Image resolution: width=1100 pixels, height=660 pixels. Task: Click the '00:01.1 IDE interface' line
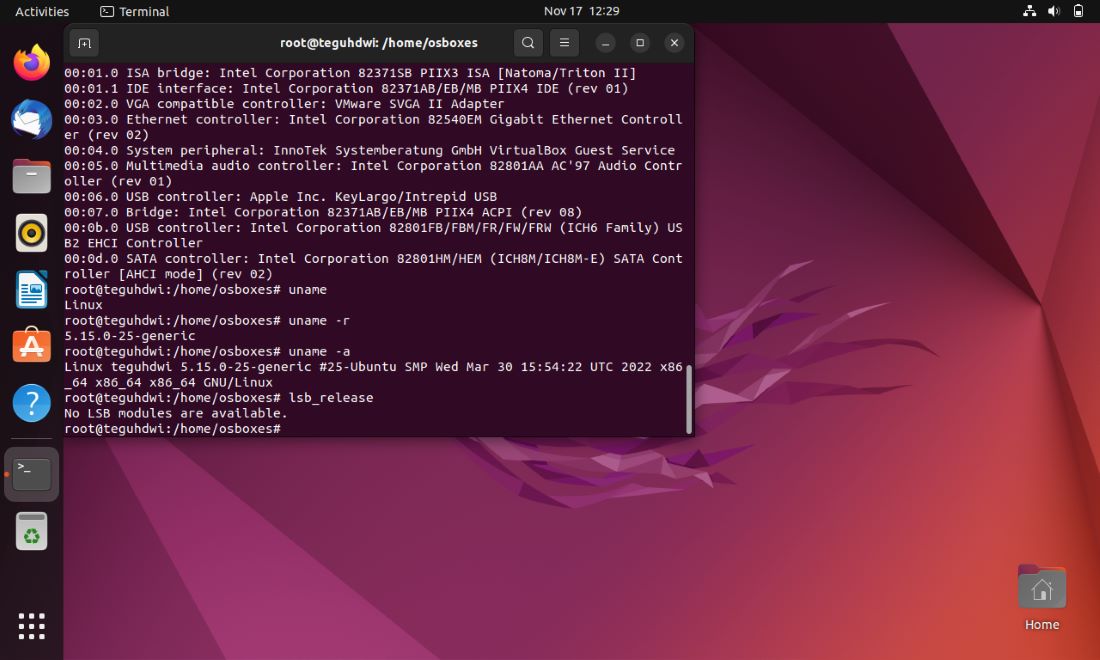coord(346,88)
